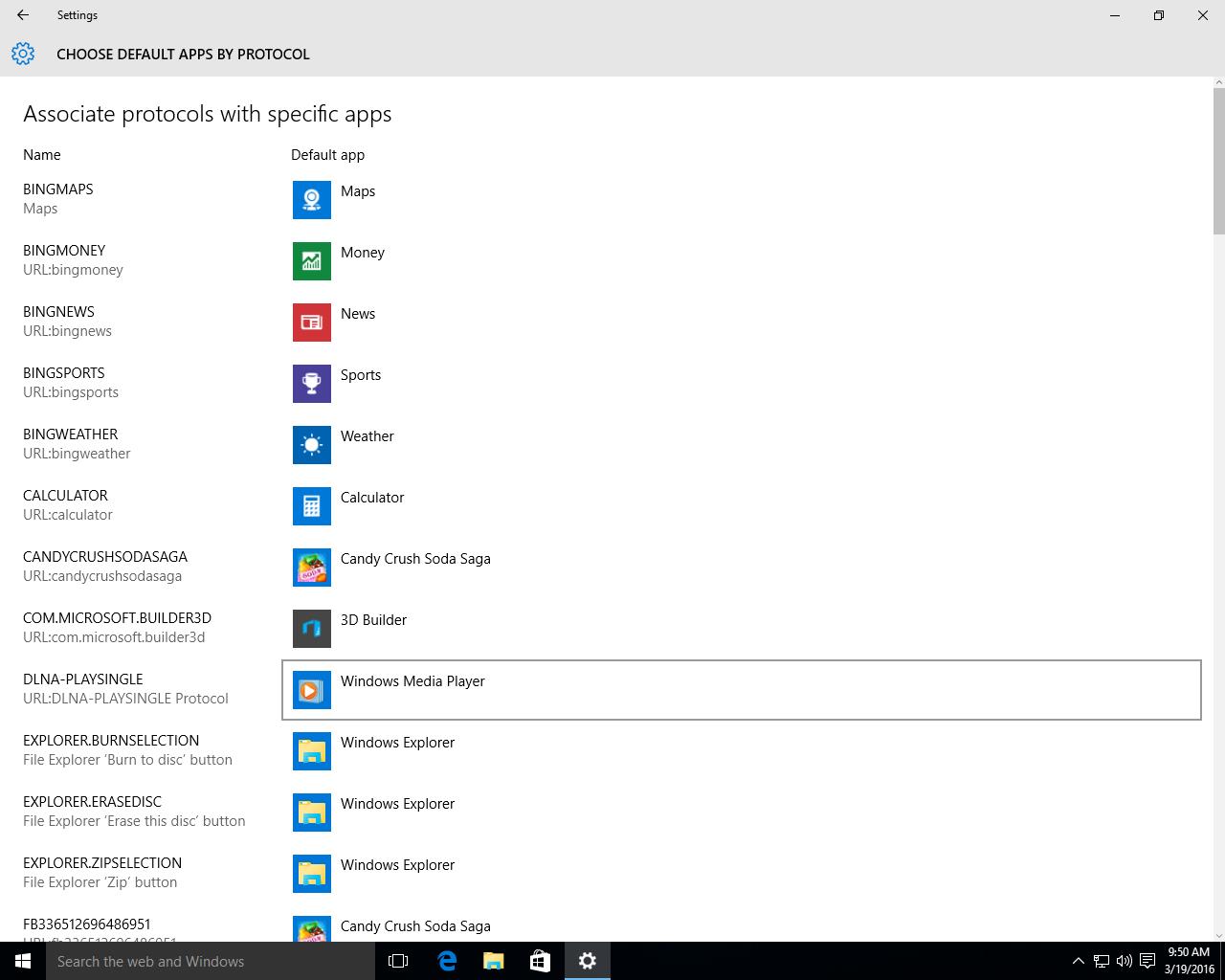The height and width of the screenshot is (980, 1225).
Task: Select the FB336512696486951 protocol name
Action: pyautogui.click(x=87, y=924)
